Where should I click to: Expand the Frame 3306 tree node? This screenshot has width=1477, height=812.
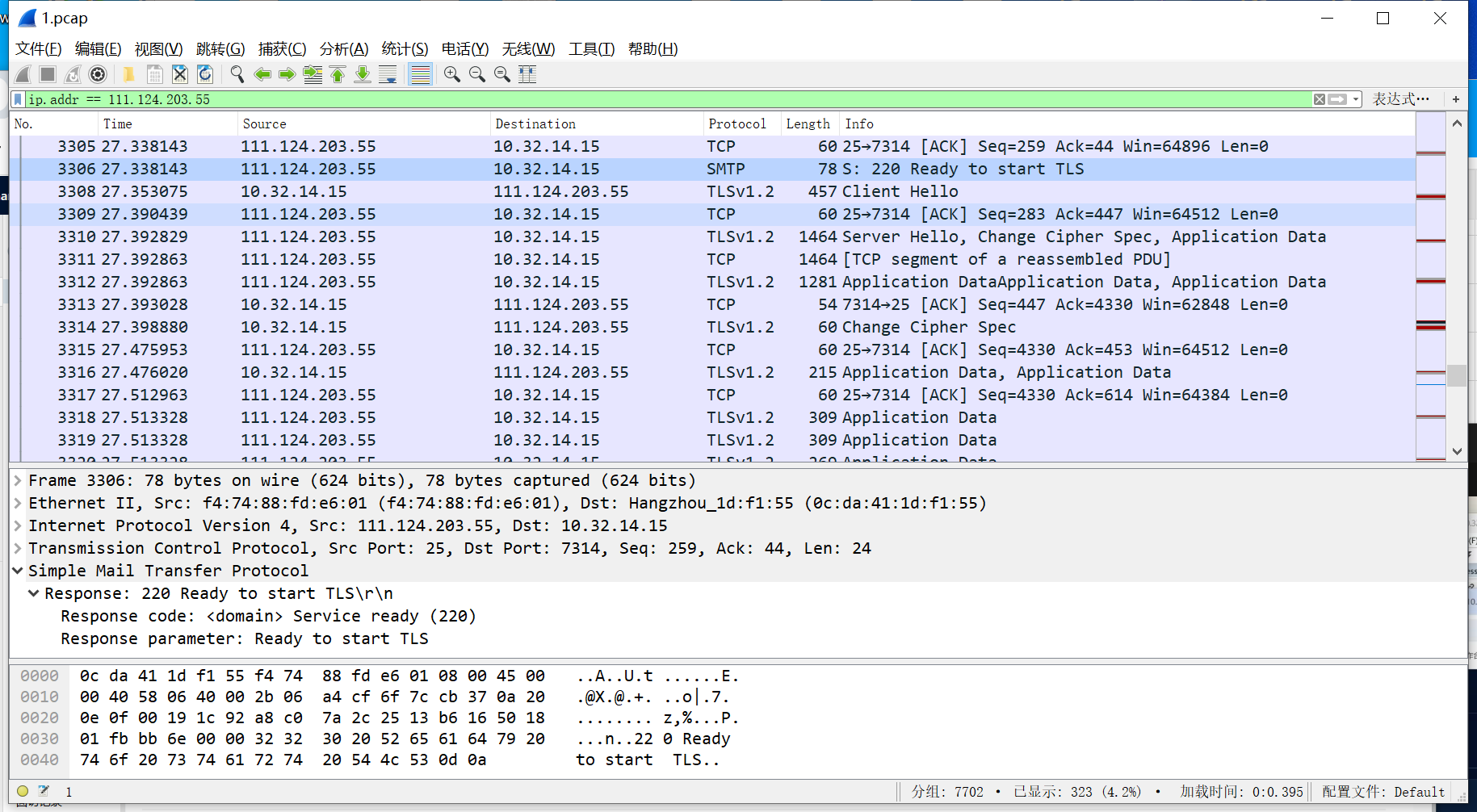coord(18,480)
